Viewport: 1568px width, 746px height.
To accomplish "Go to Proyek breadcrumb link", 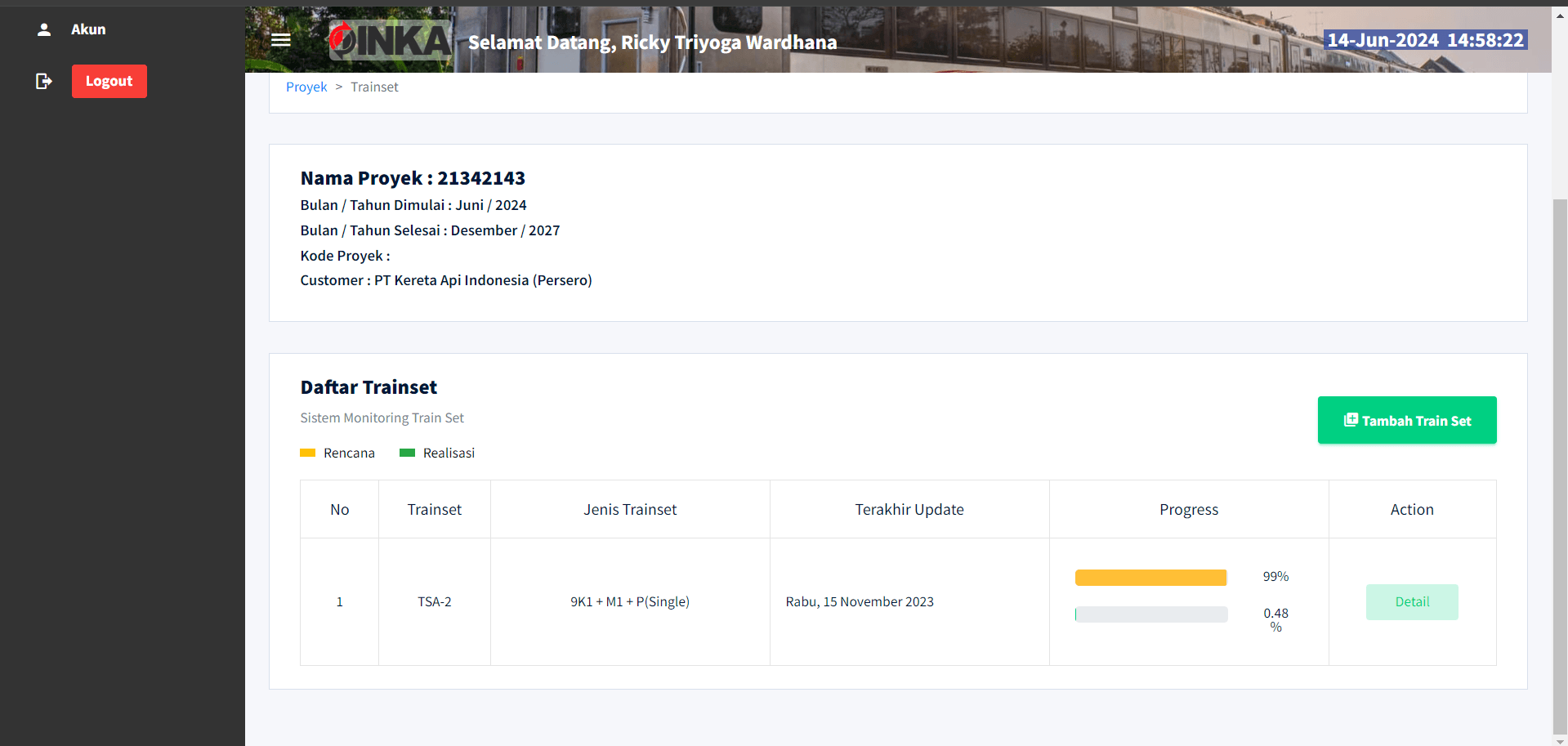I will [306, 87].
